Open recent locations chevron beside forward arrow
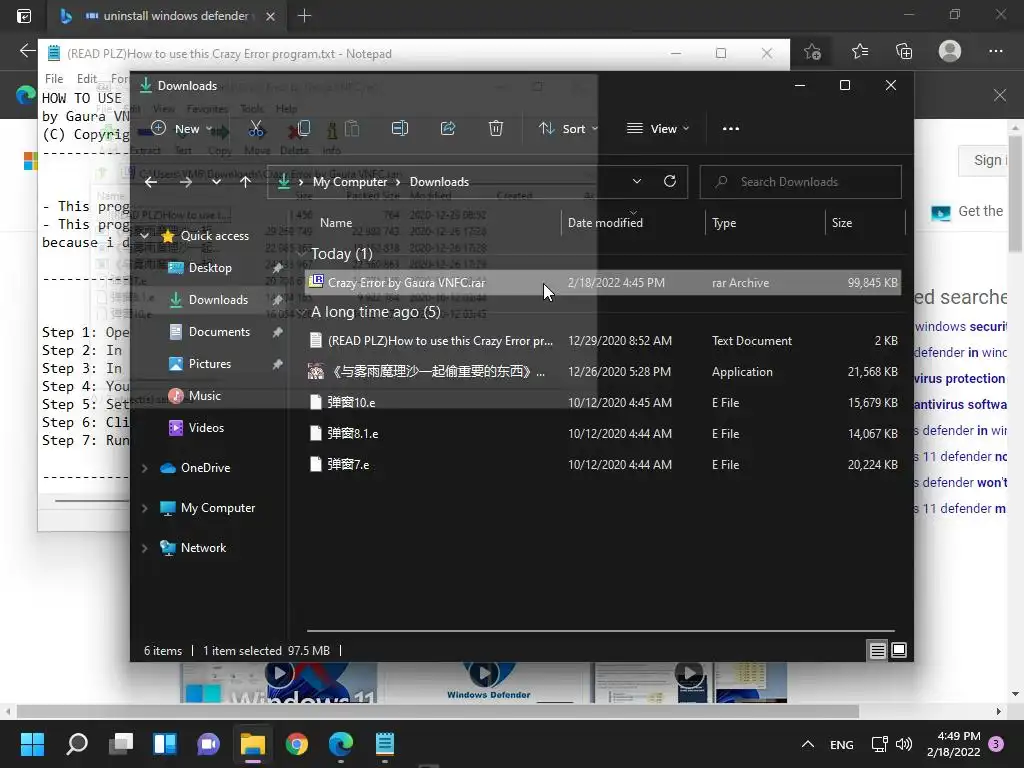The width and height of the screenshot is (1024, 768). pyautogui.click(x=216, y=182)
